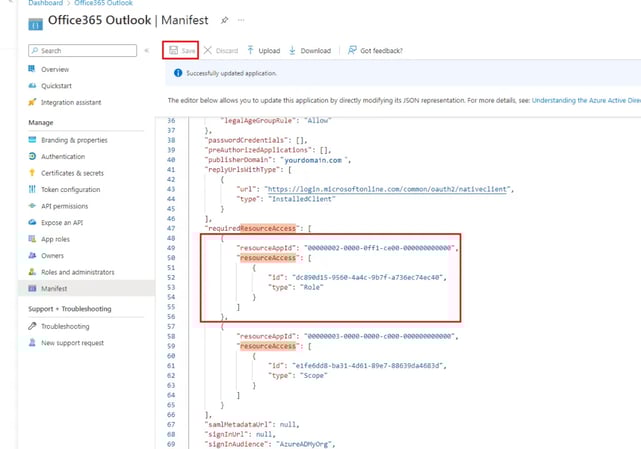Screen dimensions: 641x449
Task: Open the Authentication settings
Action: point(63,156)
